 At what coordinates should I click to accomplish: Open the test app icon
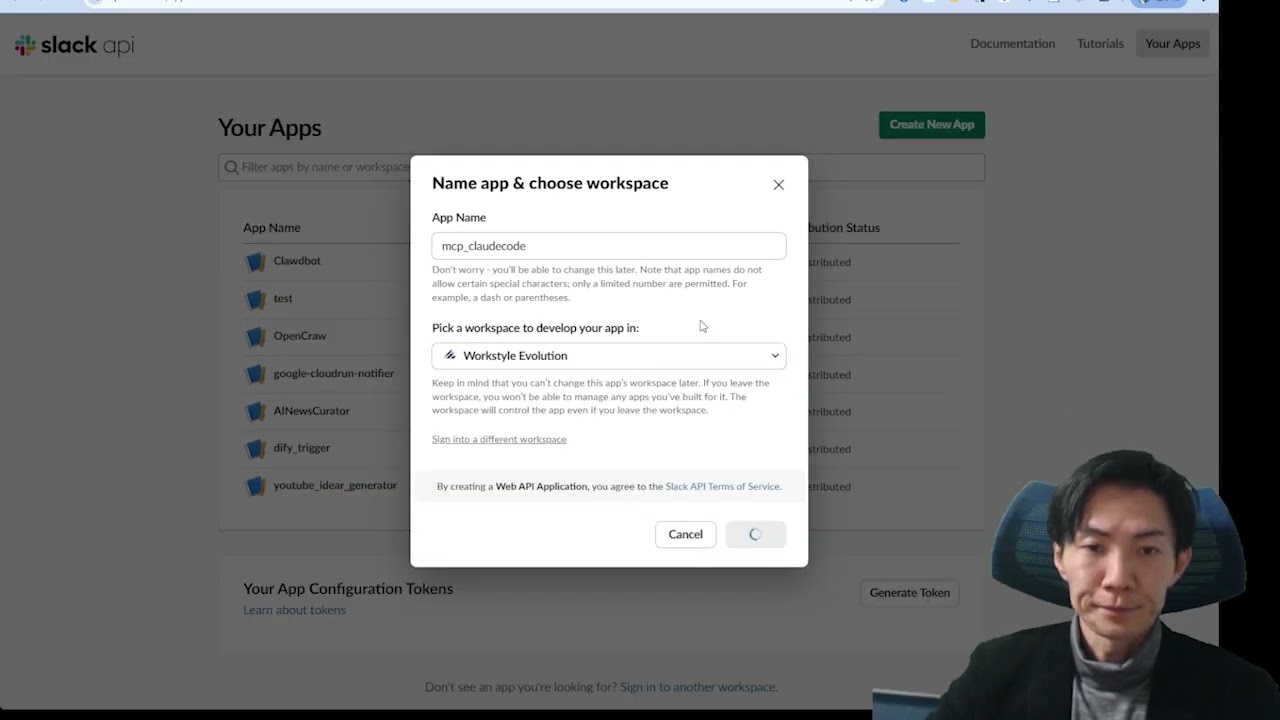click(256, 299)
